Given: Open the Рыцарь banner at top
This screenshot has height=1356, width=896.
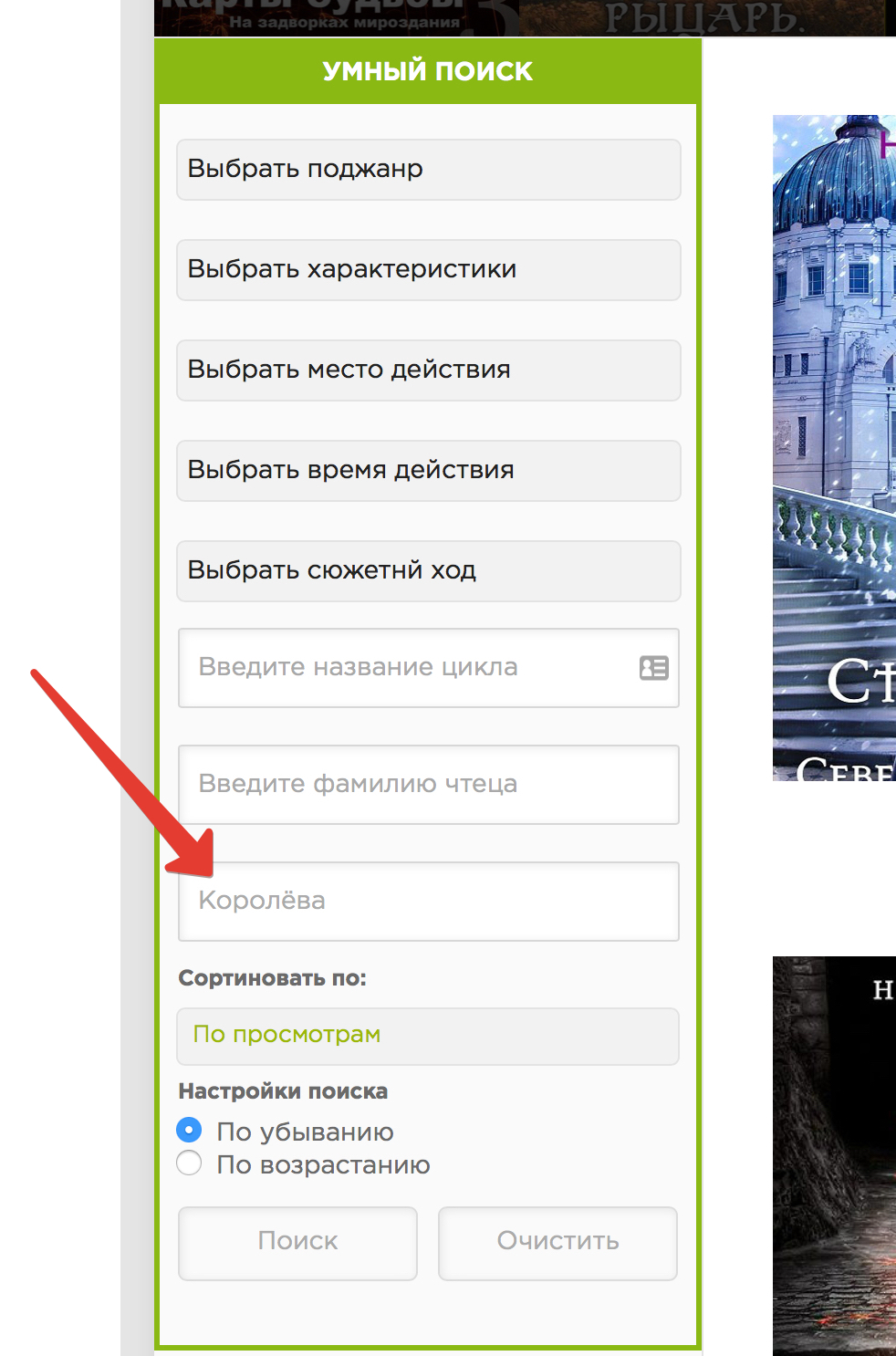Looking at the screenshot, I should pyautogui.click(x=703, y=17).
